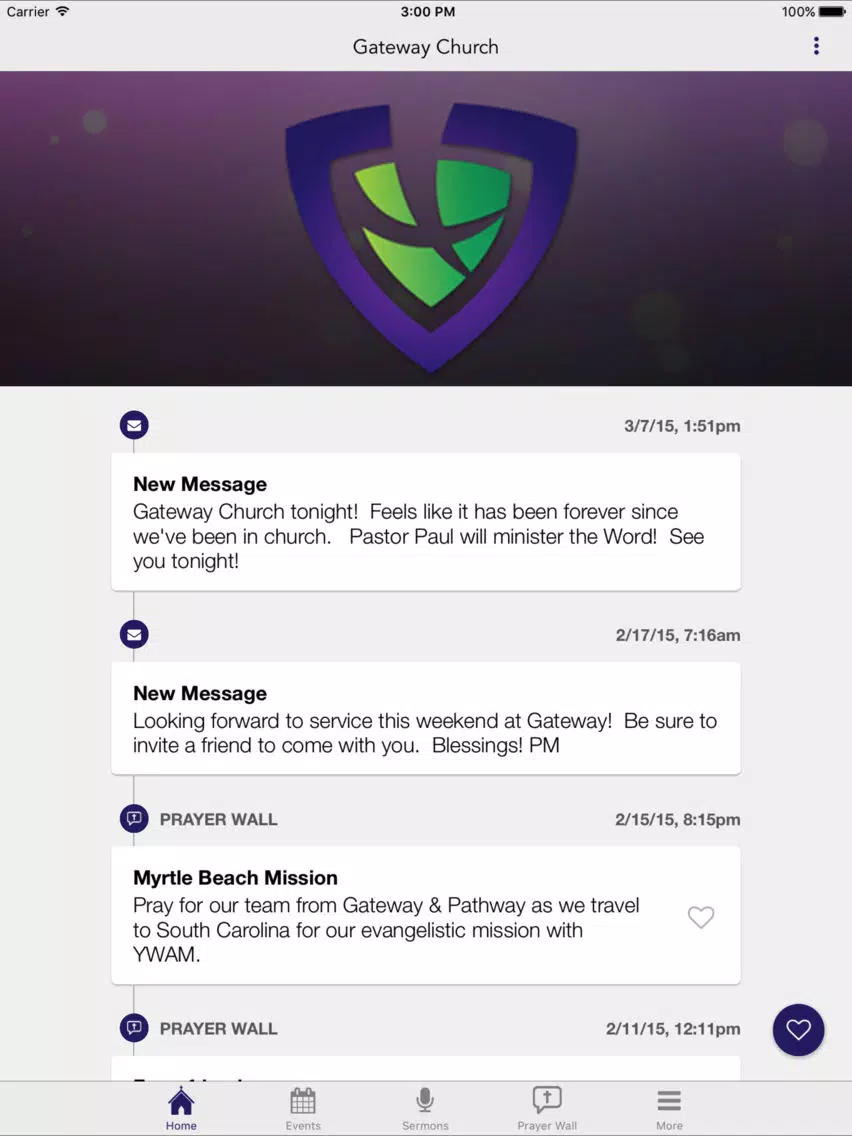Viewport: 852px width, 1136px height.
Task: Open the Looking forward to service message
Action: tap(426, 718)
